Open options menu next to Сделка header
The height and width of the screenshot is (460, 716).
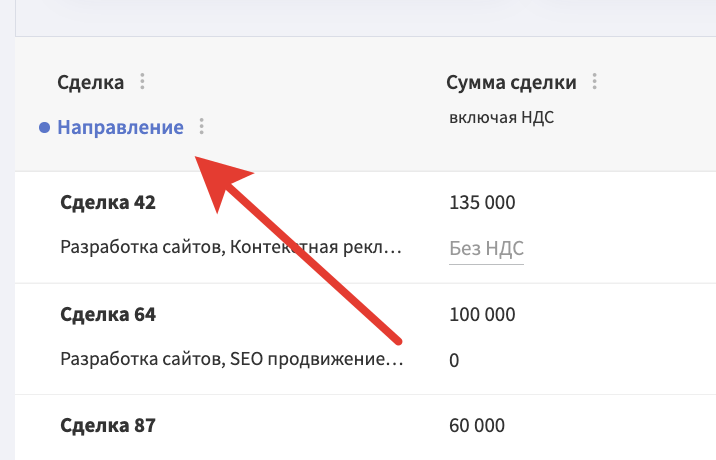tap(142, 81)
